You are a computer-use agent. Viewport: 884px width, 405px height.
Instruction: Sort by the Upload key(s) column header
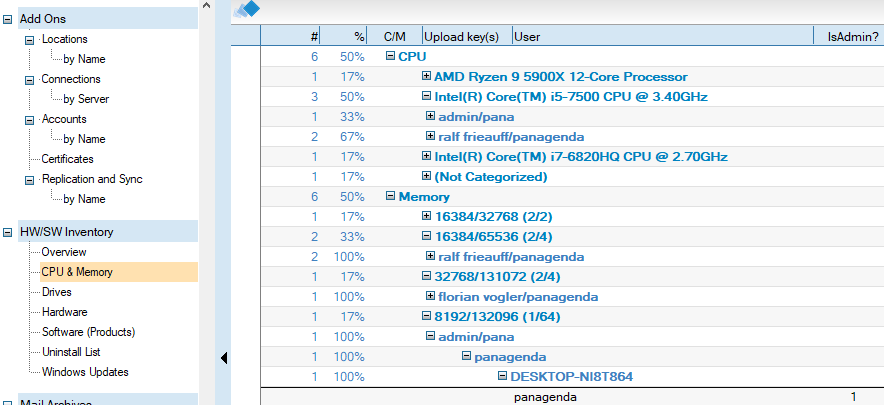click(x=467, y=36)
